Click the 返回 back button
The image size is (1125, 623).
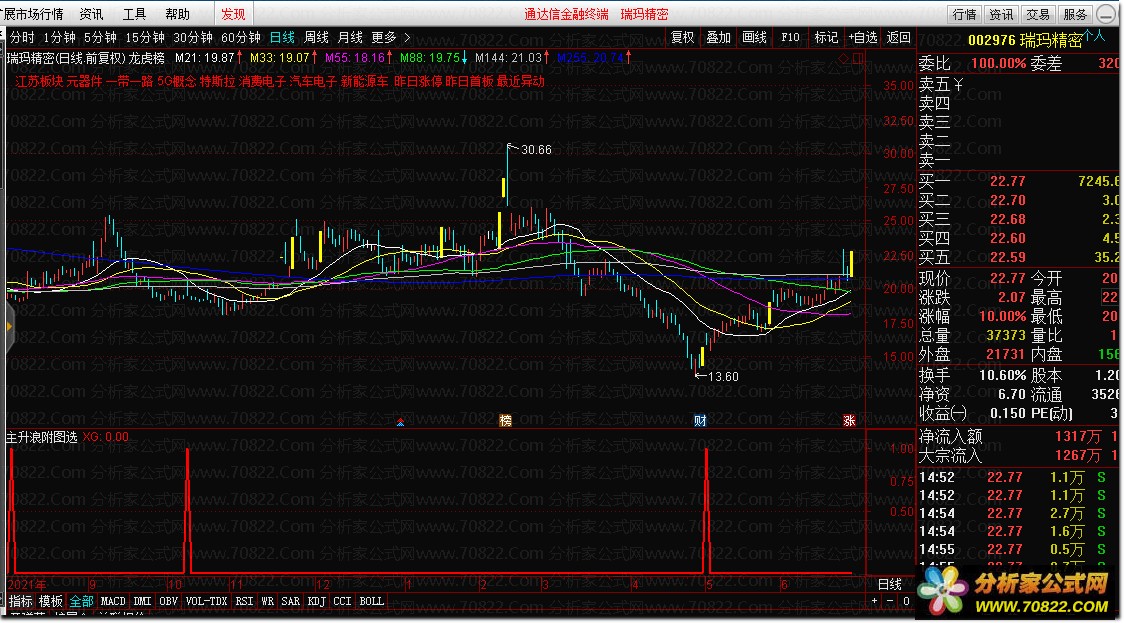(x=898, y=37)
